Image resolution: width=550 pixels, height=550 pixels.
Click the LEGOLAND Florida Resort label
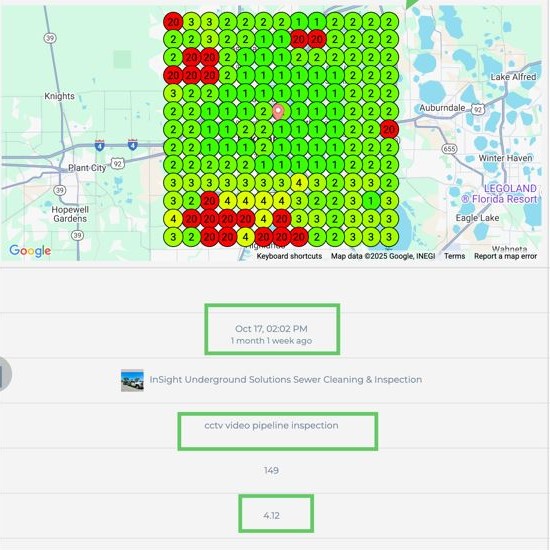[500, 194]
